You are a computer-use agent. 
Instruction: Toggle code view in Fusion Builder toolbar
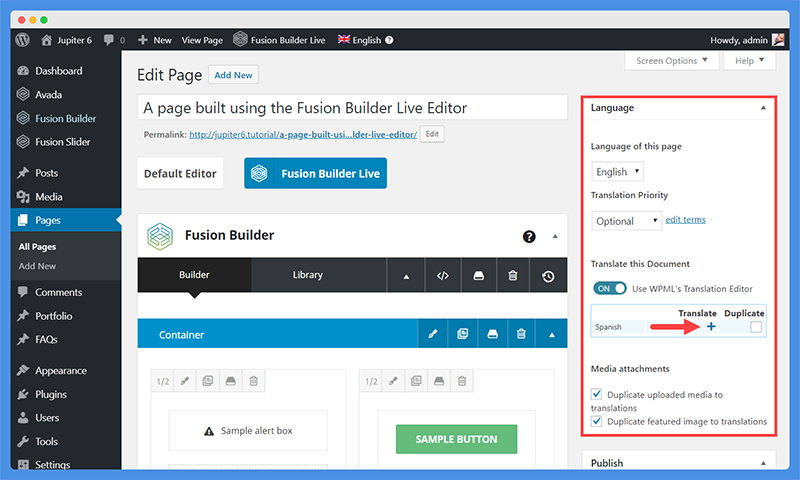pyautogui.click(x=443, y=275)
